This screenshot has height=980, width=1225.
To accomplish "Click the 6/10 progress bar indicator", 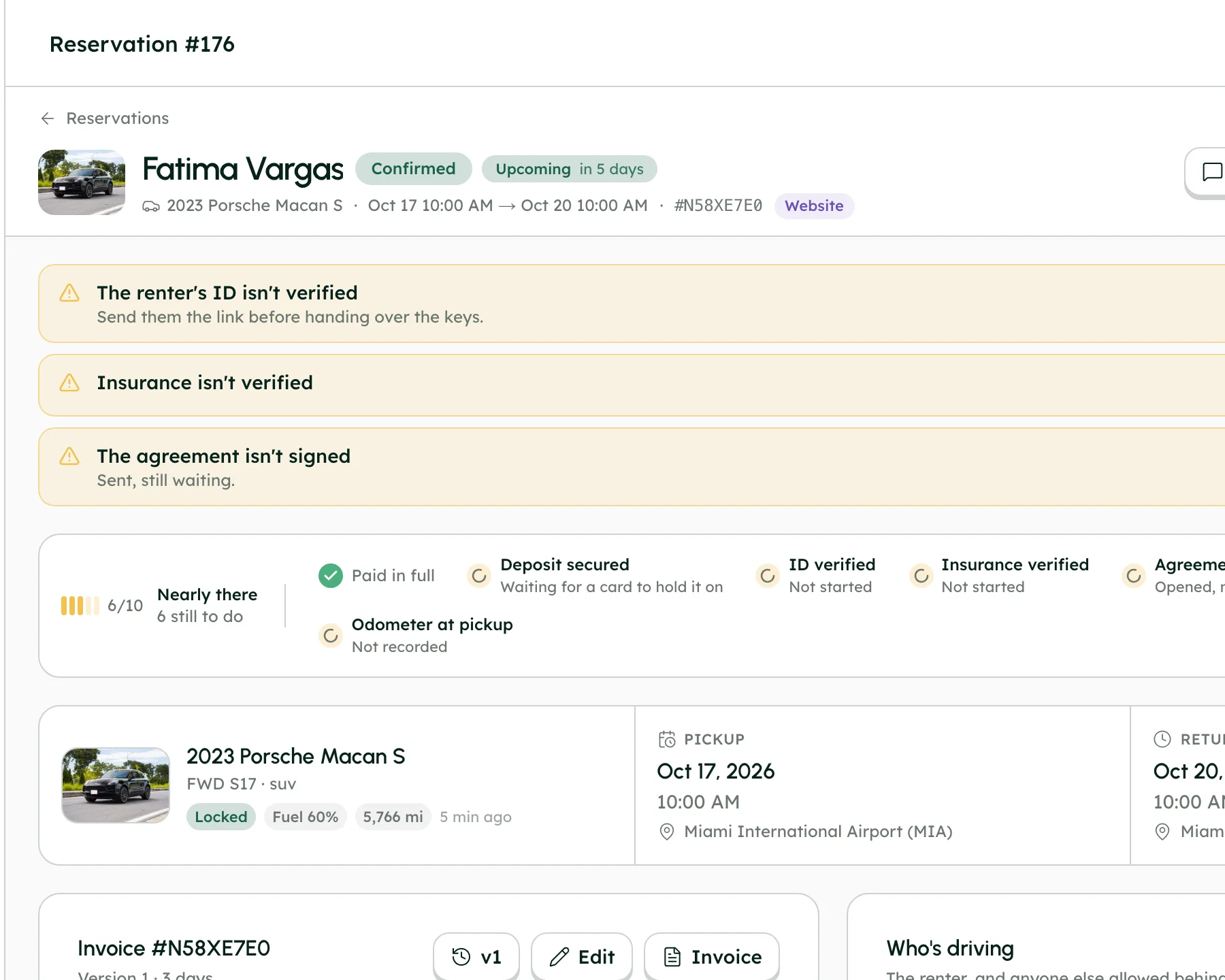I will (x=80, y=606).
